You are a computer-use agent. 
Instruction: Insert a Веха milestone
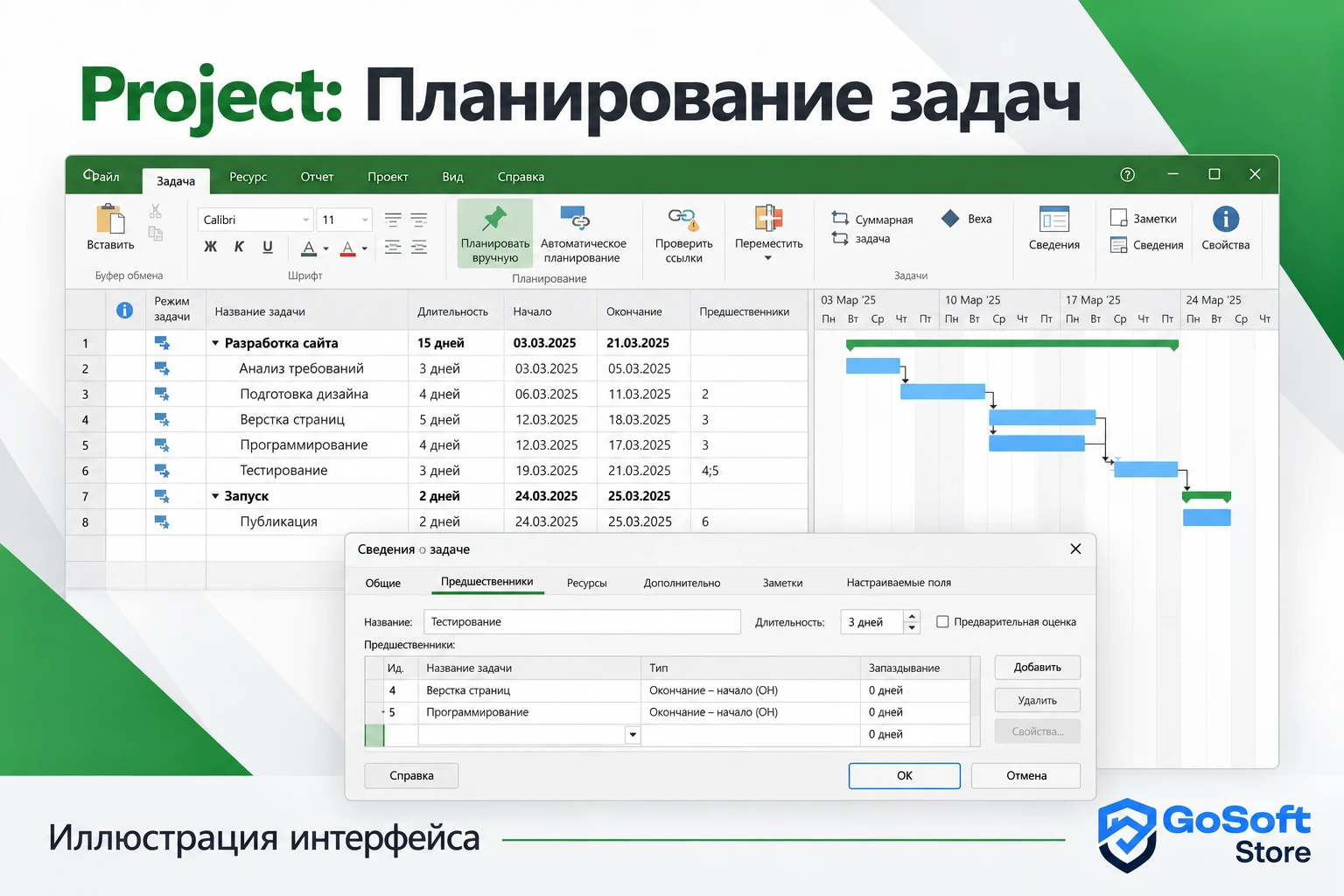coord(967,219)
